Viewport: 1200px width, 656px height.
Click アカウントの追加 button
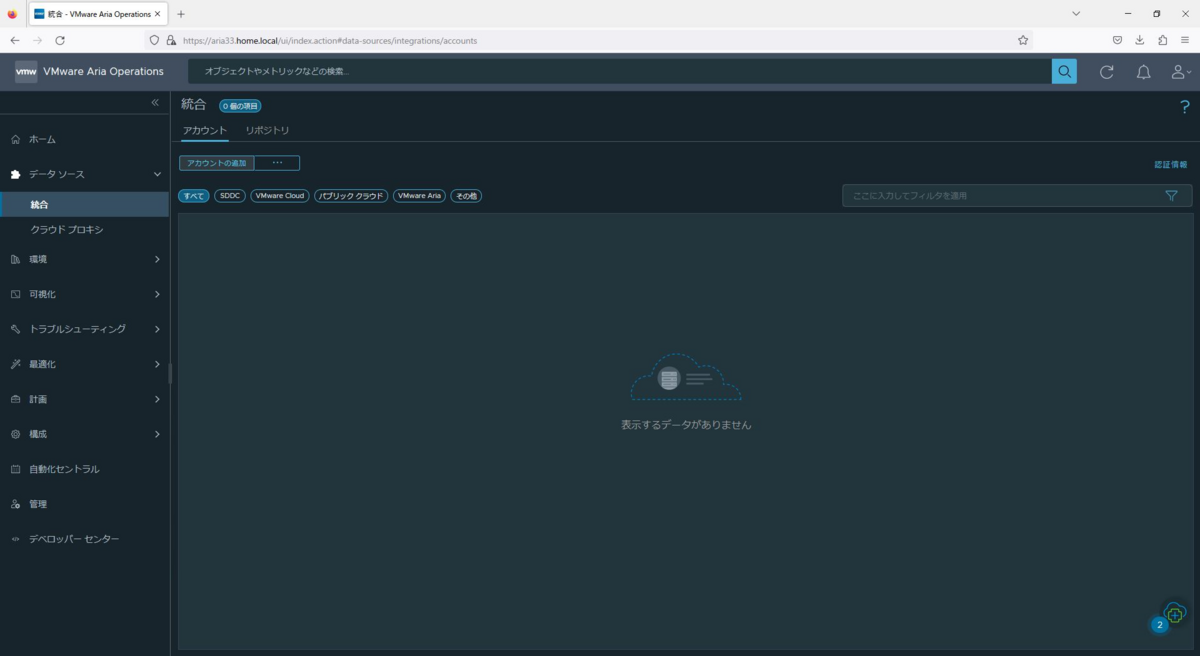tap(217, 163)
